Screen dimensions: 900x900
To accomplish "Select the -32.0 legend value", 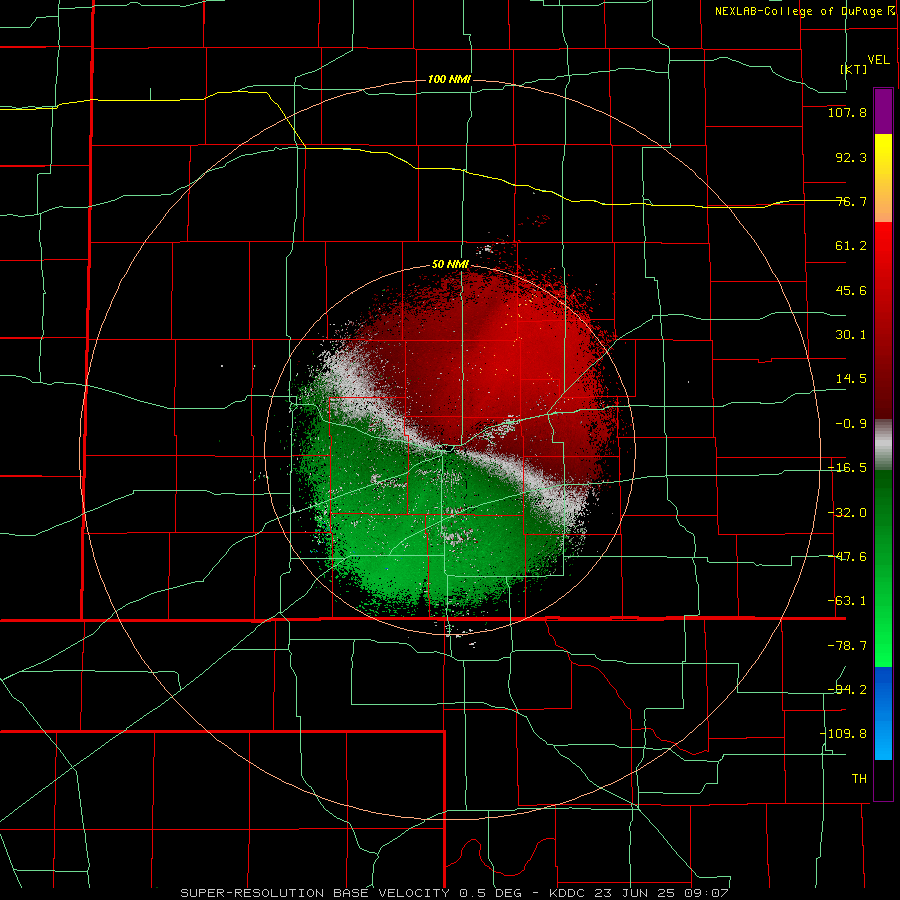I will (847, 513).
